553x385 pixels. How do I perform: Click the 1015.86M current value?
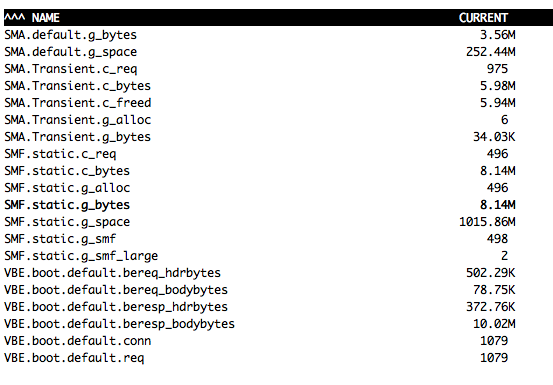487,222
